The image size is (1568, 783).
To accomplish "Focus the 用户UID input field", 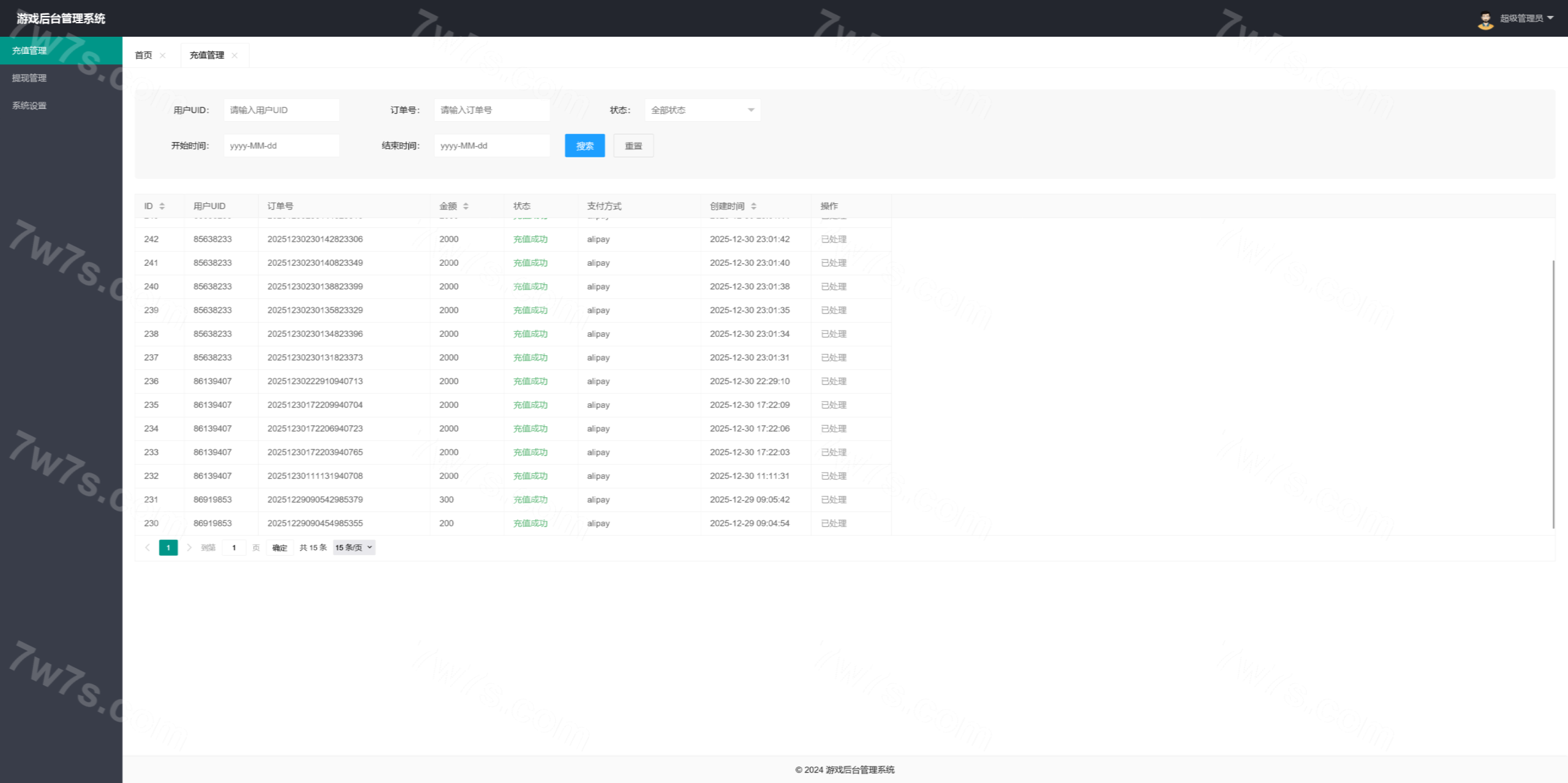I will click(x=281, y=110).
